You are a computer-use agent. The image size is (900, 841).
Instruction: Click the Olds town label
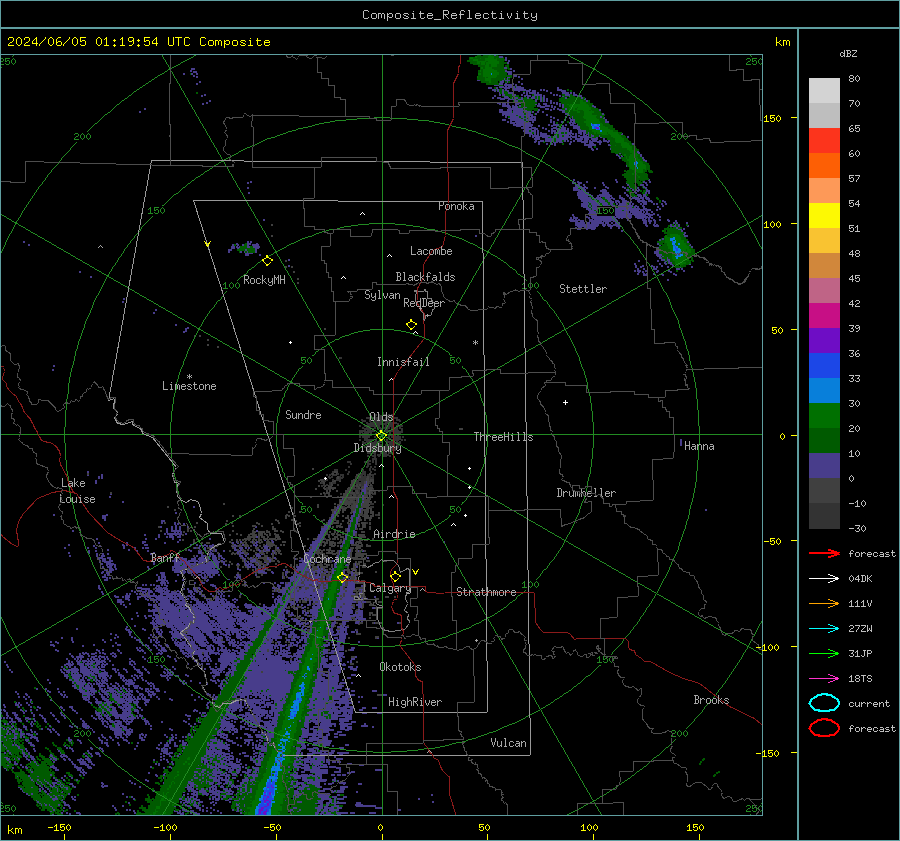tap(381, 417)
